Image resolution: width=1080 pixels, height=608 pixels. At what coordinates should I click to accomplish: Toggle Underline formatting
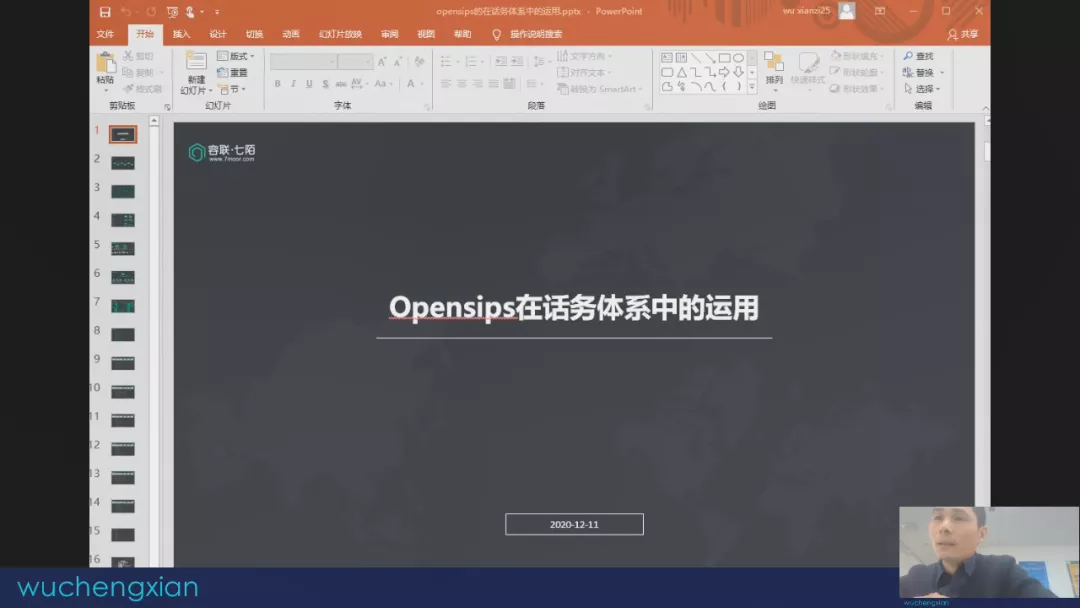click(x=310, y=84)
